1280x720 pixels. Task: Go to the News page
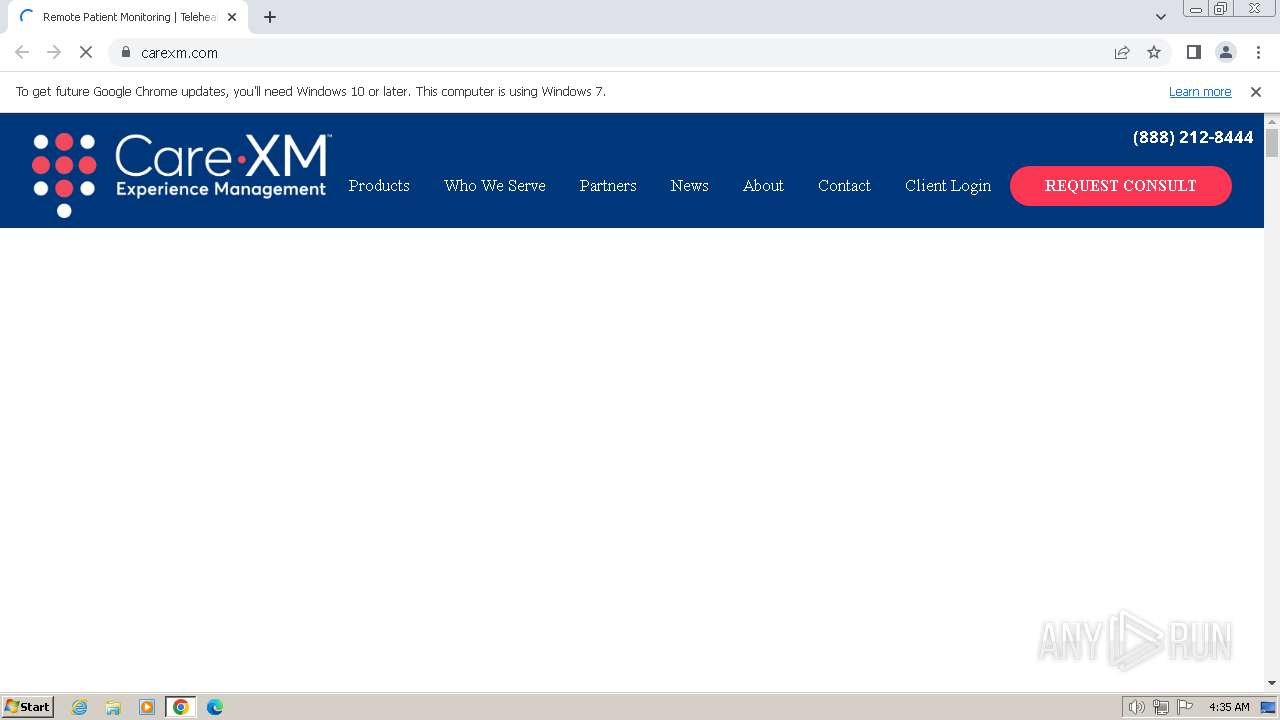click(x=690, y=186)
